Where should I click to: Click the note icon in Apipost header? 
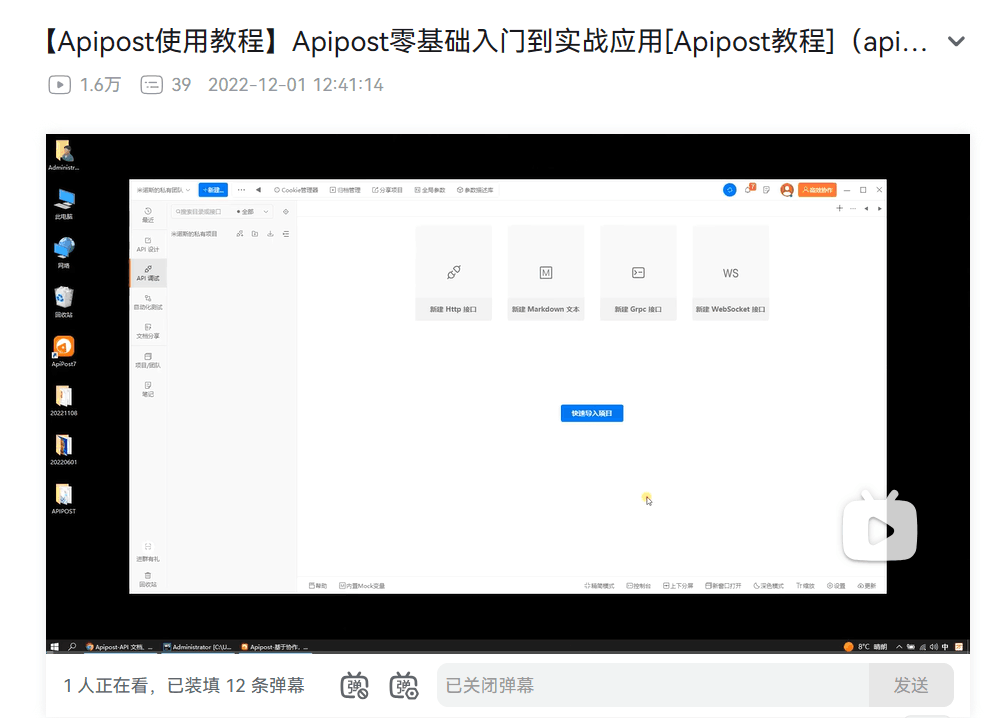[767, 190]
